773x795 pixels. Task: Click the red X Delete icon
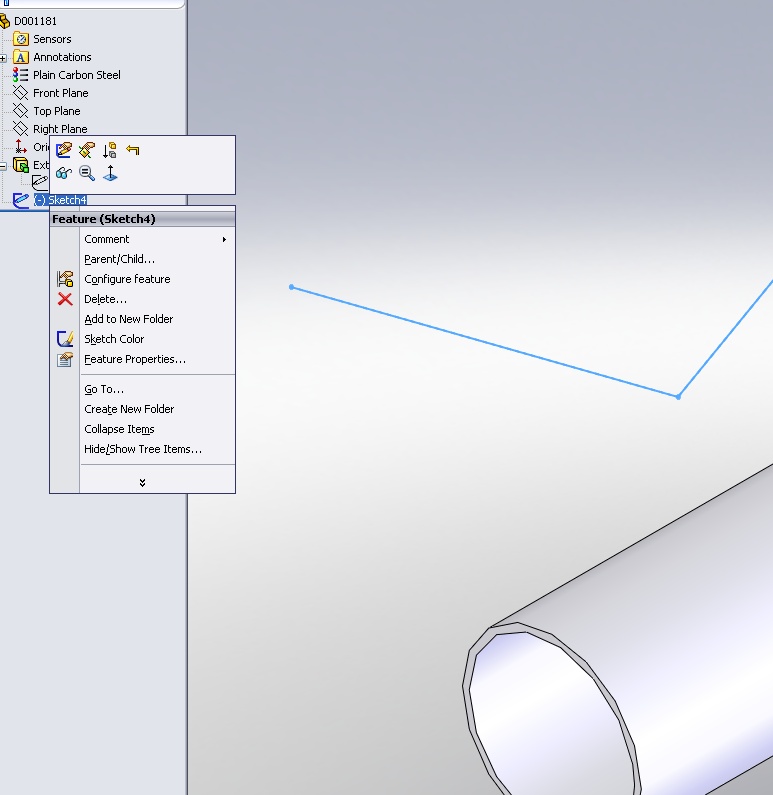point(65,299)
